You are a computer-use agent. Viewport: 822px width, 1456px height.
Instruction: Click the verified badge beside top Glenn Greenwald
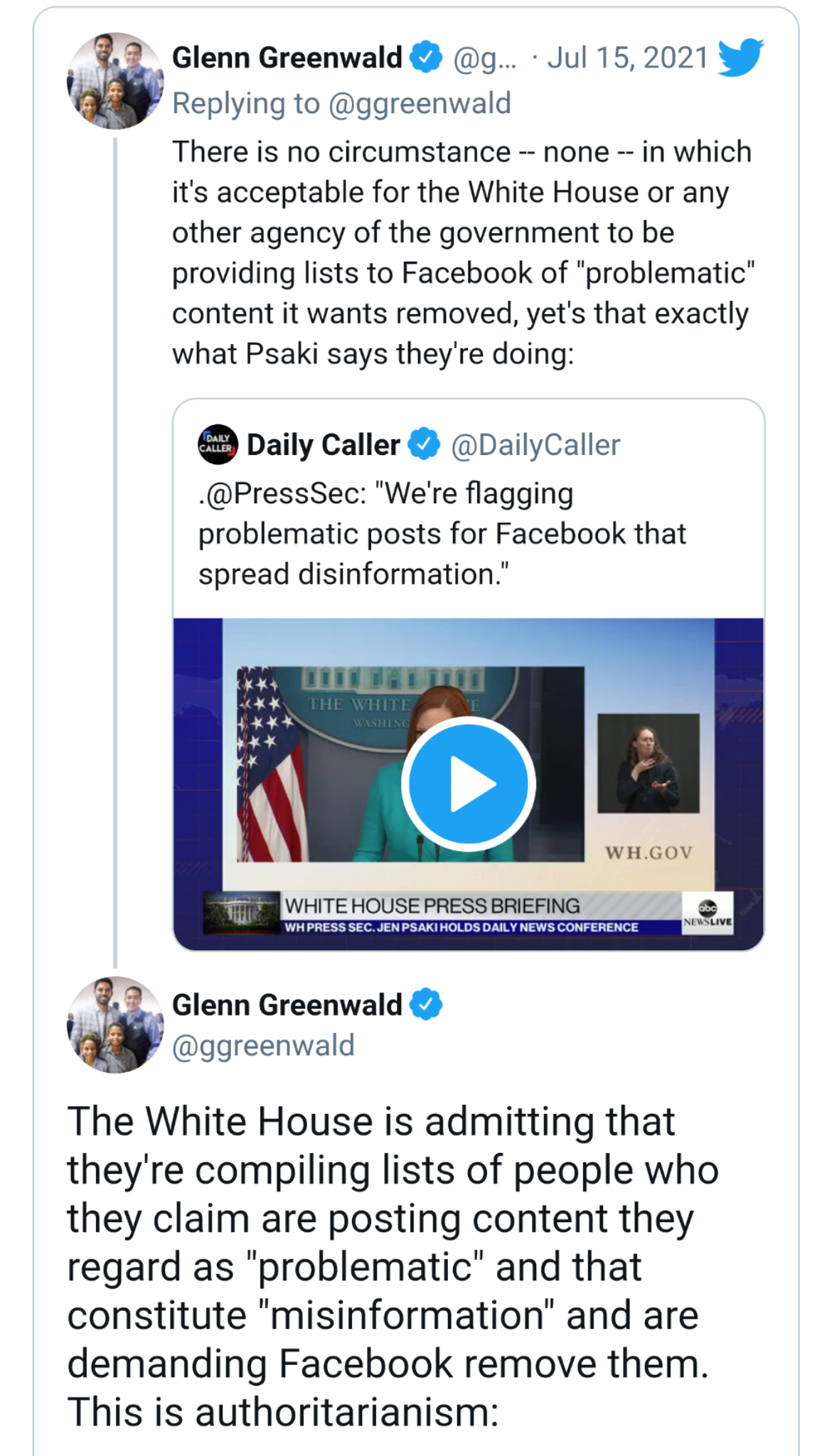[426, 58]
